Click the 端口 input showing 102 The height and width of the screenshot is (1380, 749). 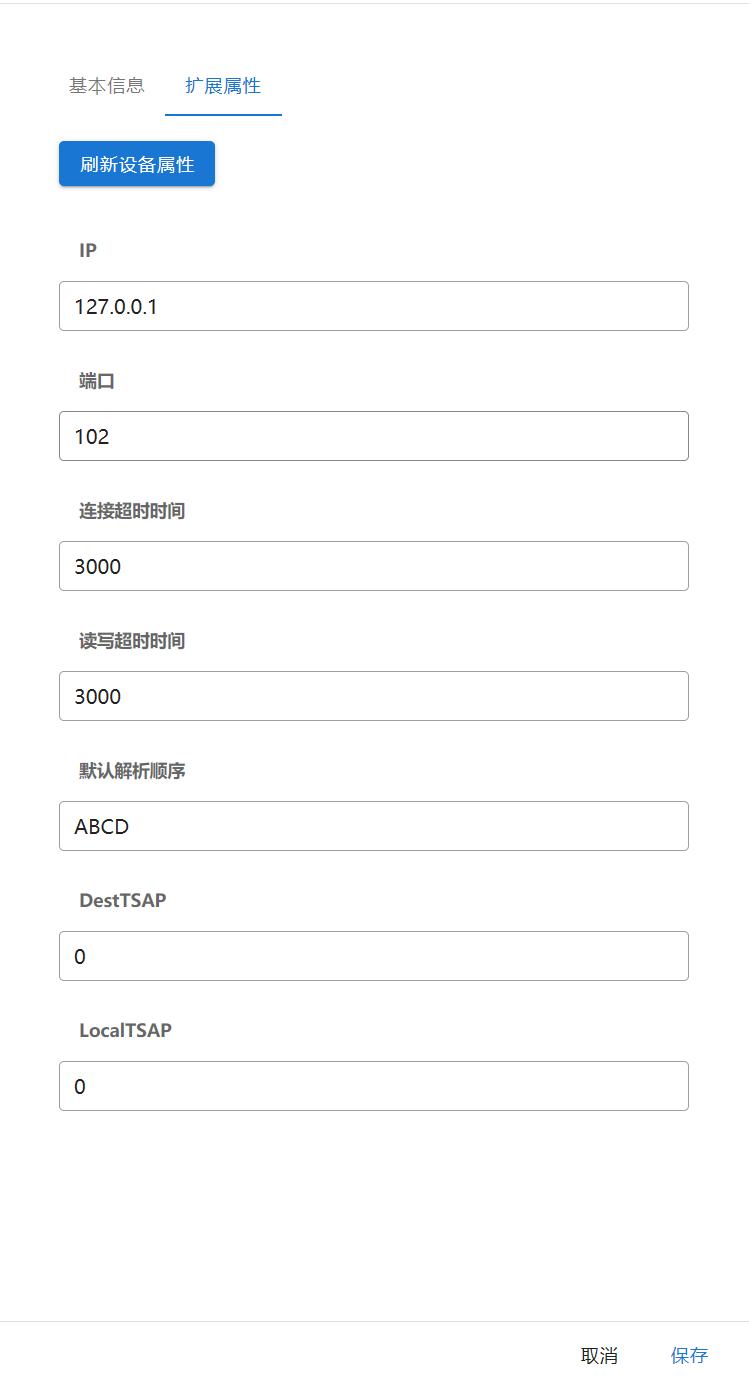pos(374,436)
